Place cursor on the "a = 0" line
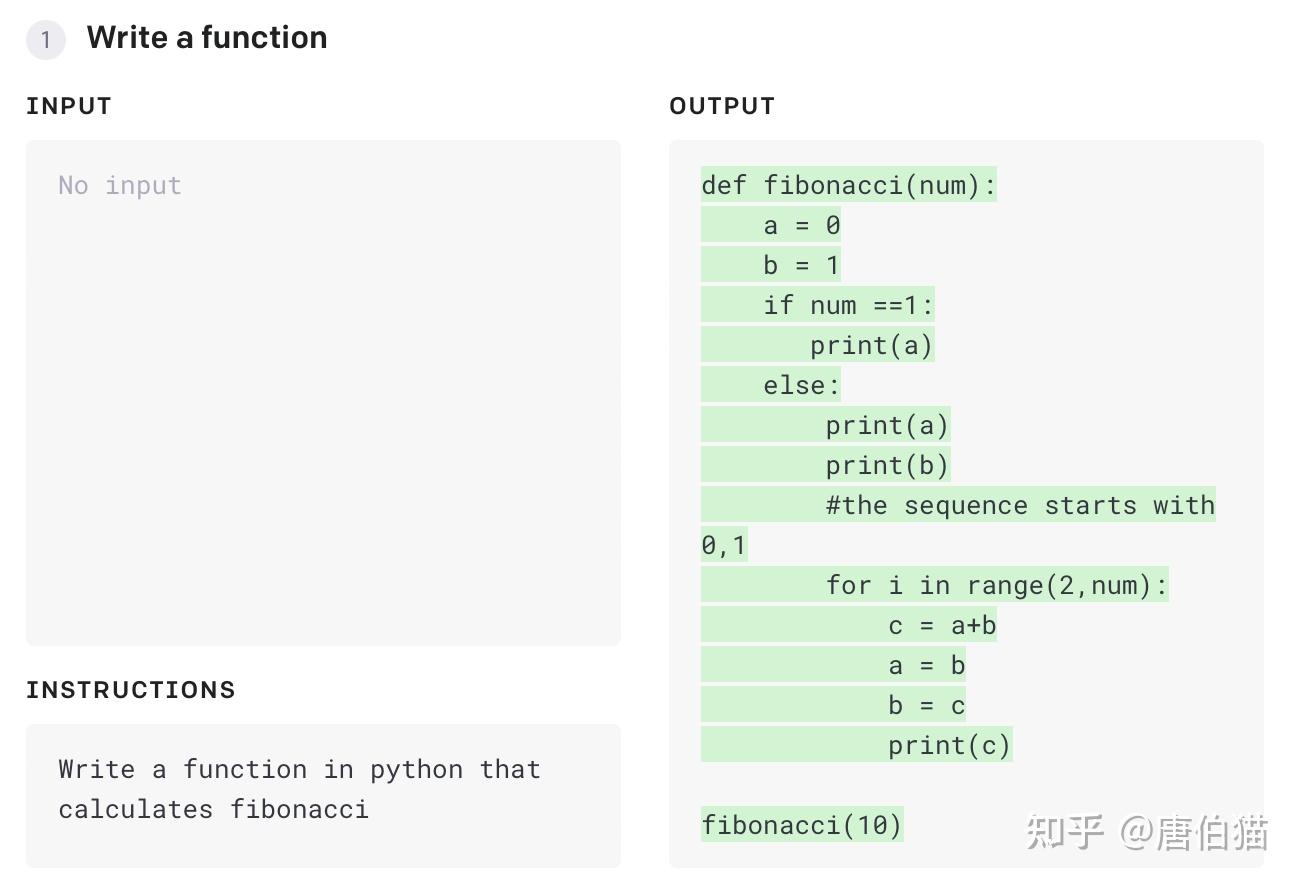Screen dimensions: 1302x886 pos(801,225)
